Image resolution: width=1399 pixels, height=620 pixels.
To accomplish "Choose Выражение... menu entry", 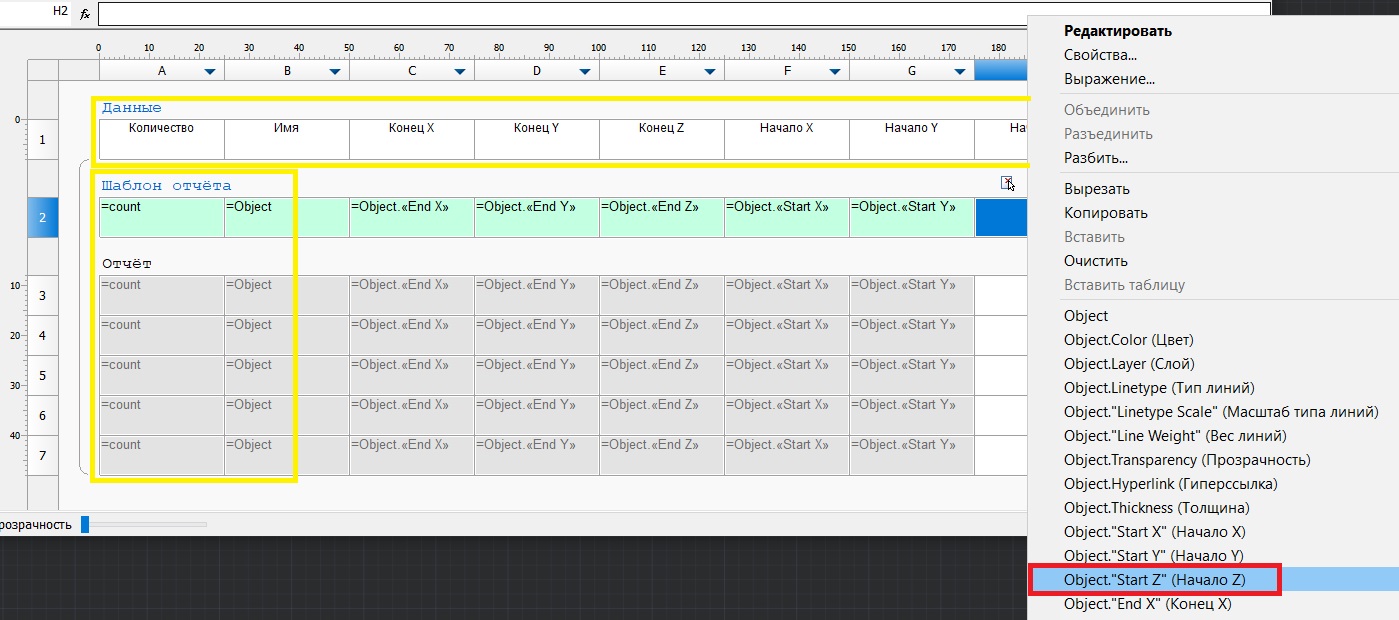I will point(1109,79).
